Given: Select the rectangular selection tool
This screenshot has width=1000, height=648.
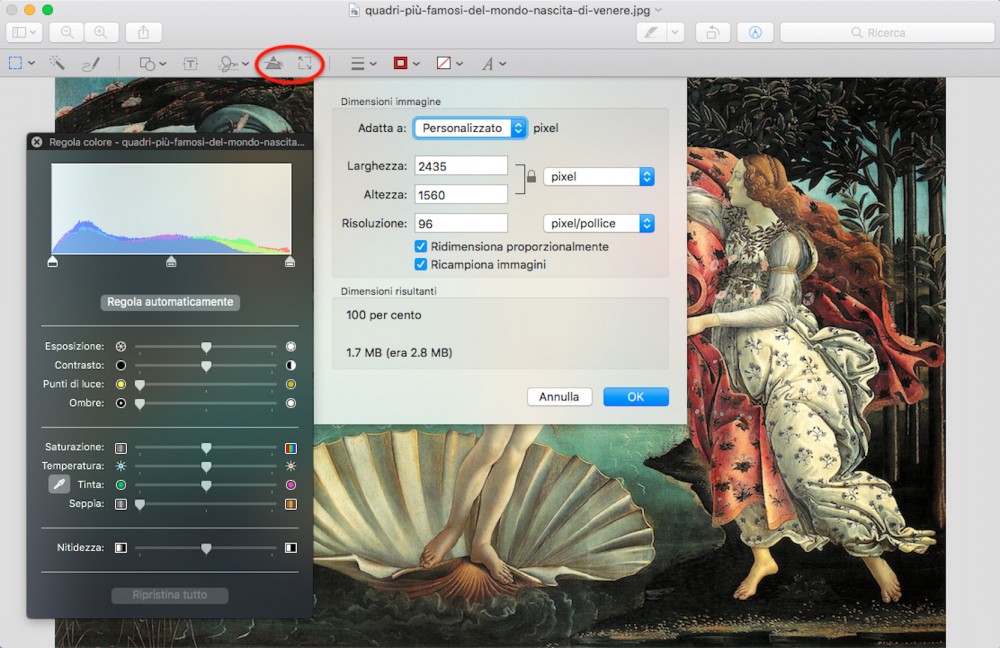Looking at the screenshot, I should (x=18, y=63).
